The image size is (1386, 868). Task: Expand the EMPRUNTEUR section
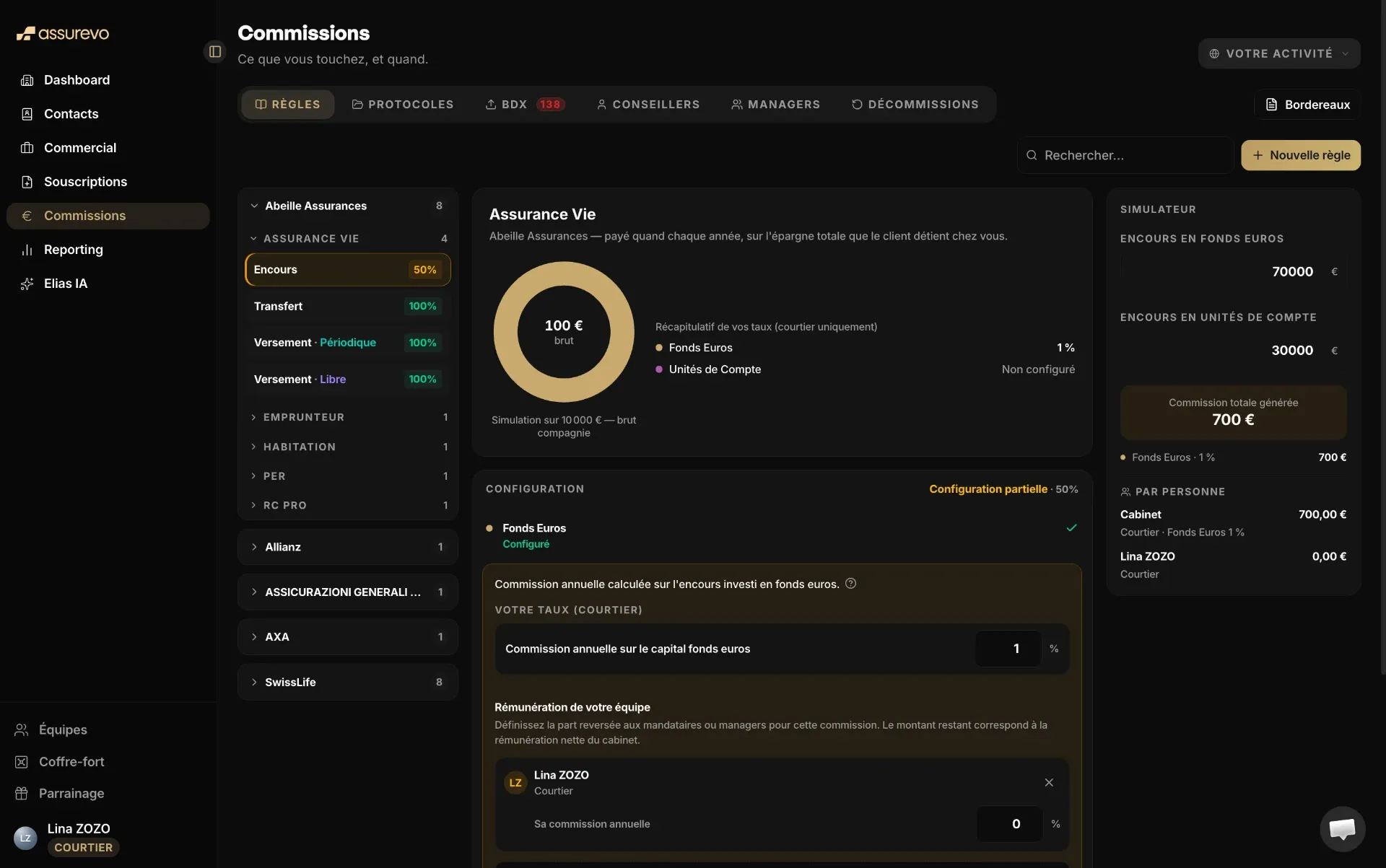348,417
